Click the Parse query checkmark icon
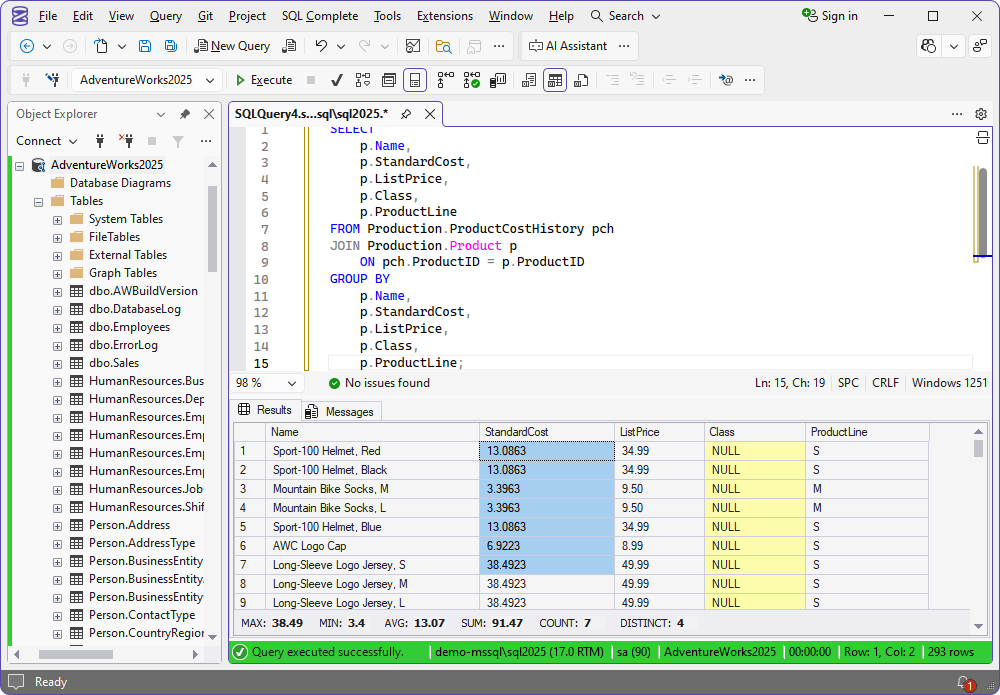The width and height of the screenshot is (1000, 695). point(337,80)
